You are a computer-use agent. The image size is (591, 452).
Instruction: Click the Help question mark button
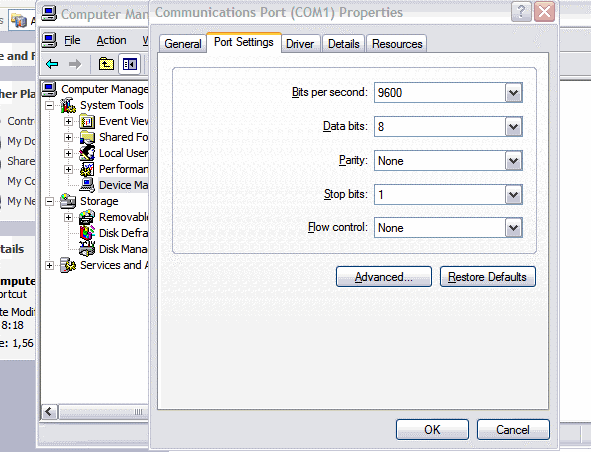[521, 12]
